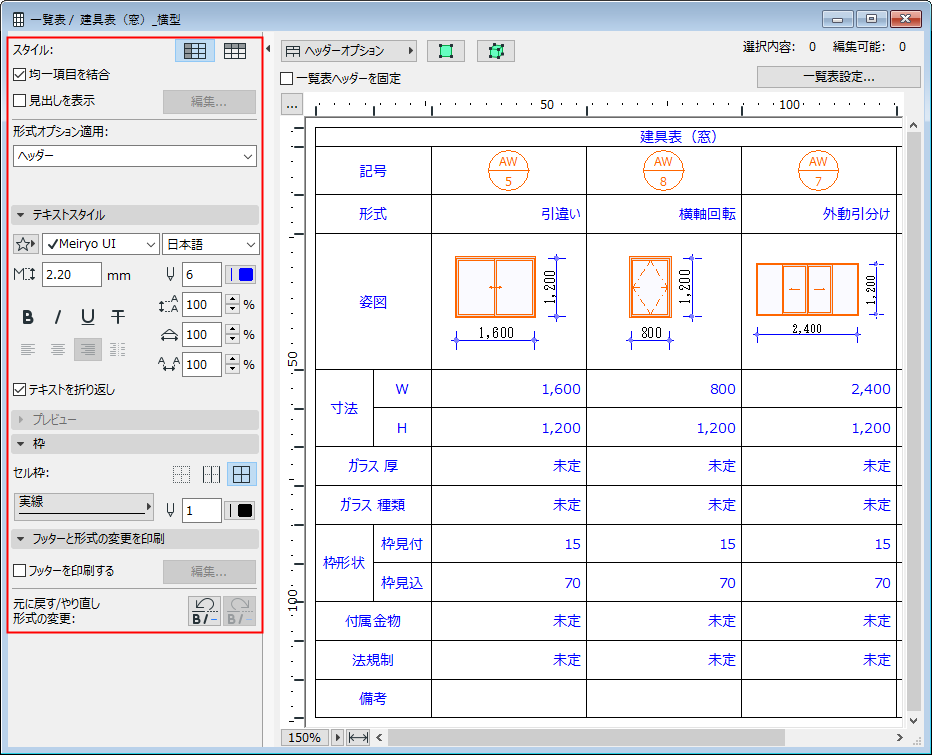932x755 pixels.
Task: Open the 日本語 script dropdown
Action: 211,244
